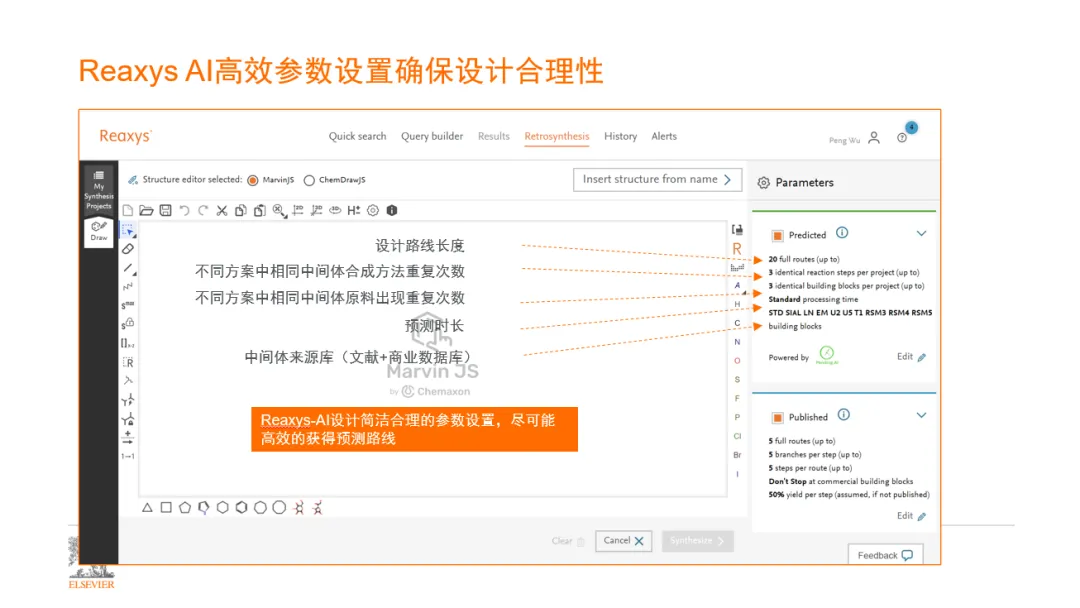Undo the last drawing action
This screenshot has width=1080, height=608.
tap(185, 211)
